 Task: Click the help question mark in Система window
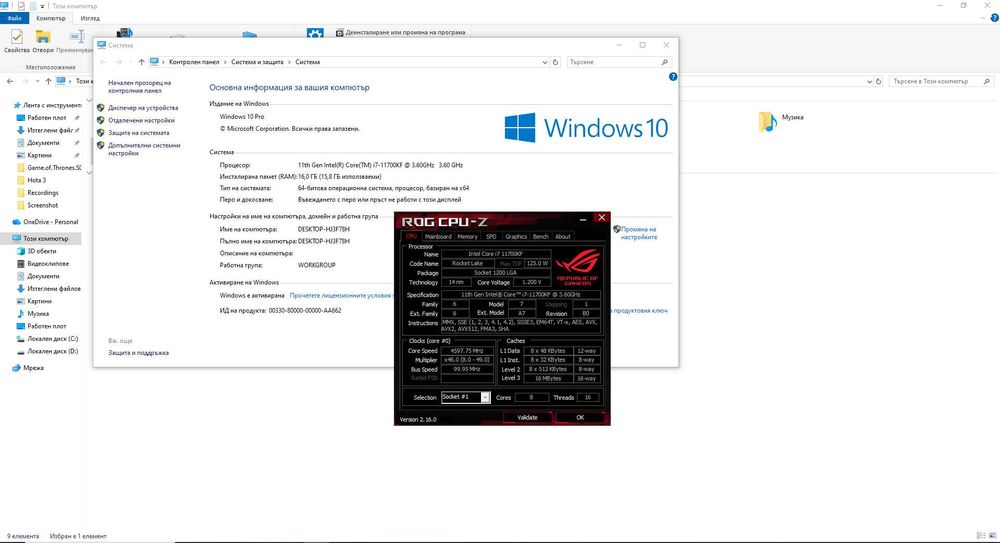(x=673, y=77)
